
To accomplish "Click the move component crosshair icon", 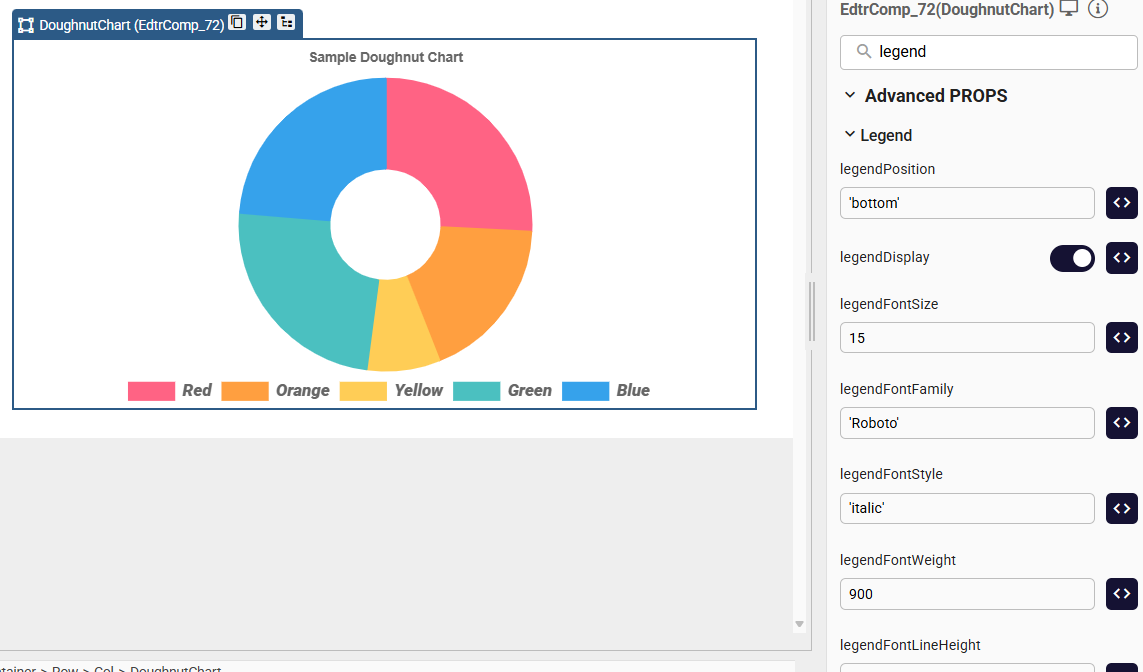I will pyautogui.click(x=262, y=23).
